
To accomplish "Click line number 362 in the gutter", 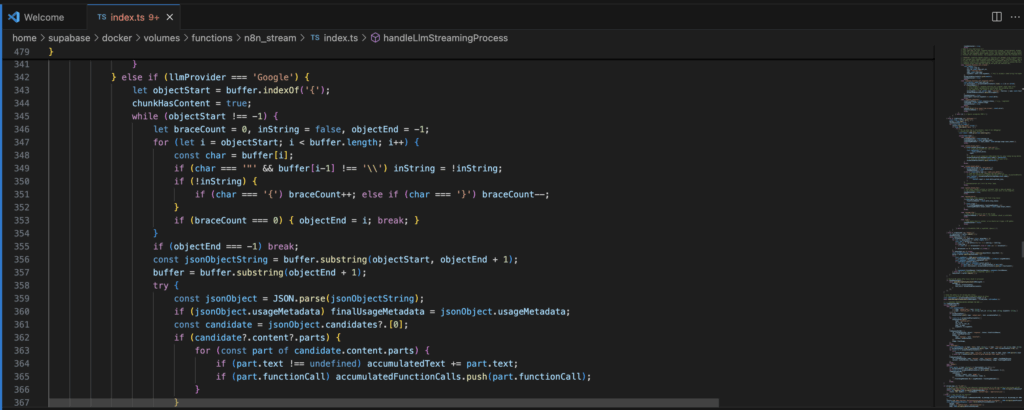I will coord(21,337).
